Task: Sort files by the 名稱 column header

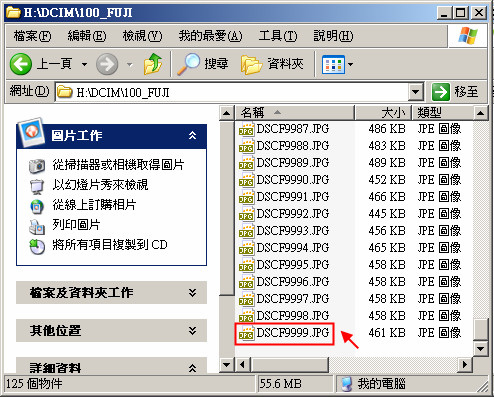Action: click(x=295, y=113)
